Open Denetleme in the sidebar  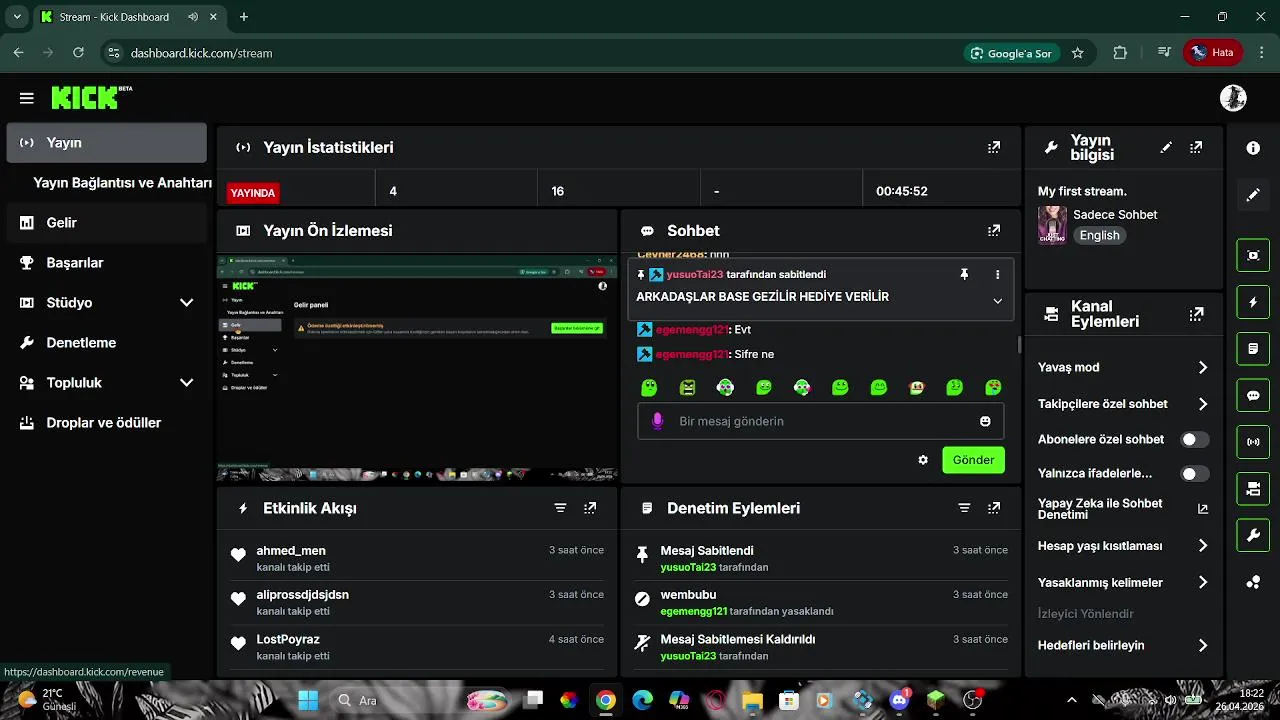[x=106, y=343]
